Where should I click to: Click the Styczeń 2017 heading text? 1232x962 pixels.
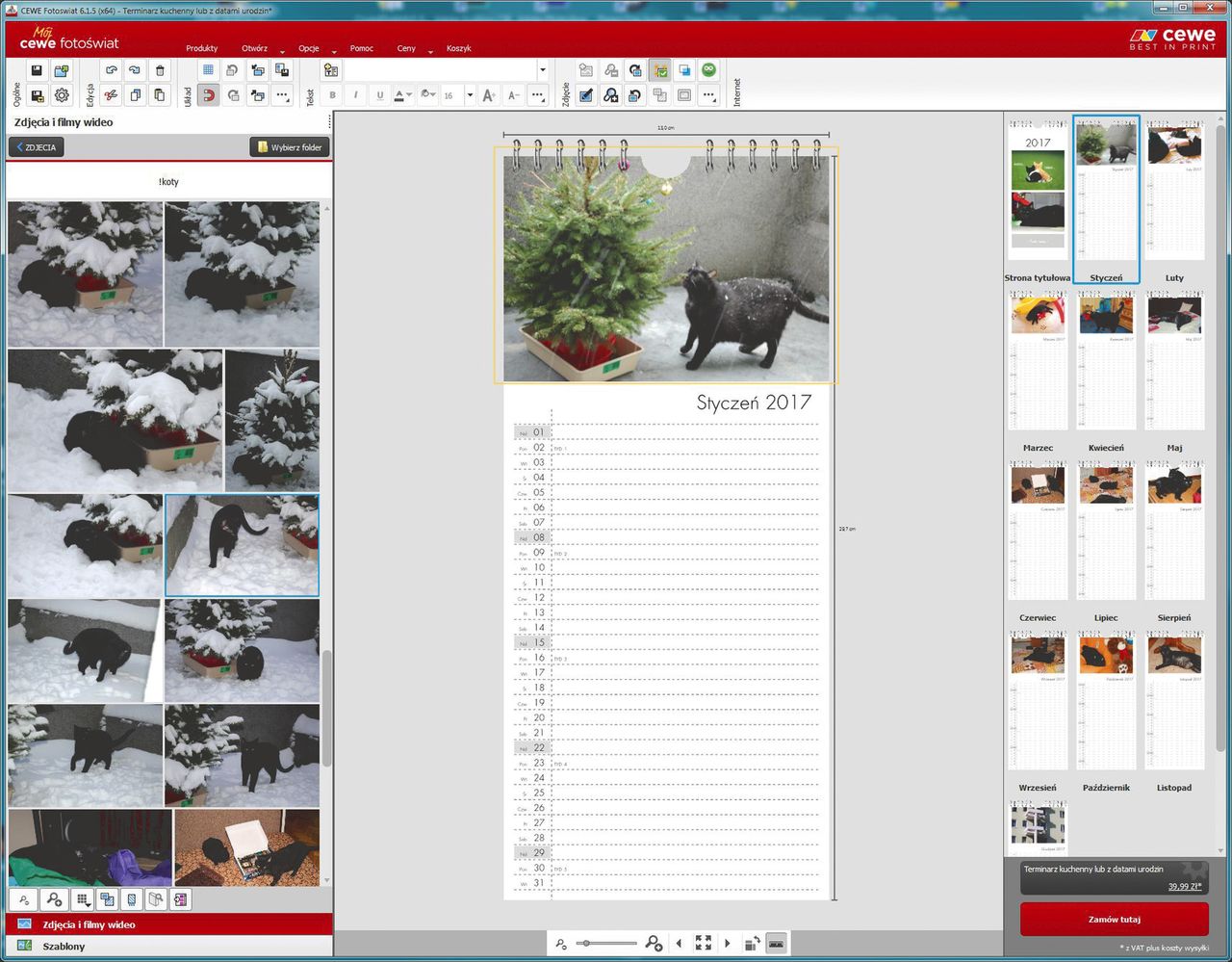(754, 403)
